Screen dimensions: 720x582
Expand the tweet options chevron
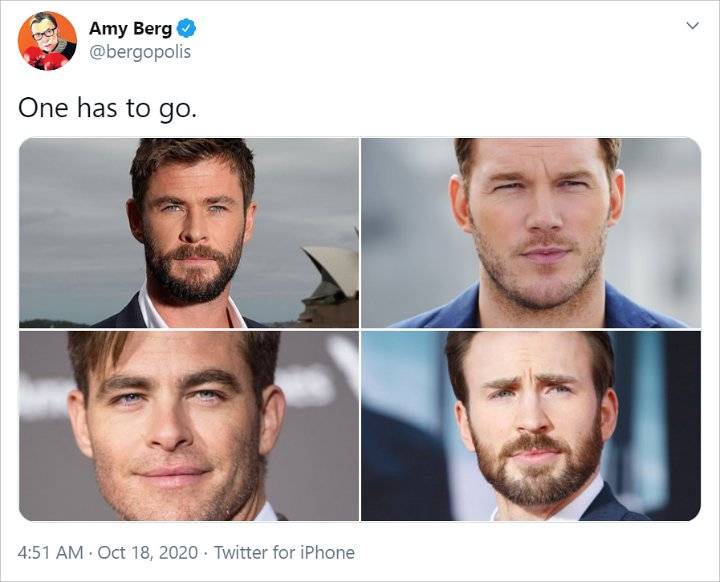click(x=692, y=25)
